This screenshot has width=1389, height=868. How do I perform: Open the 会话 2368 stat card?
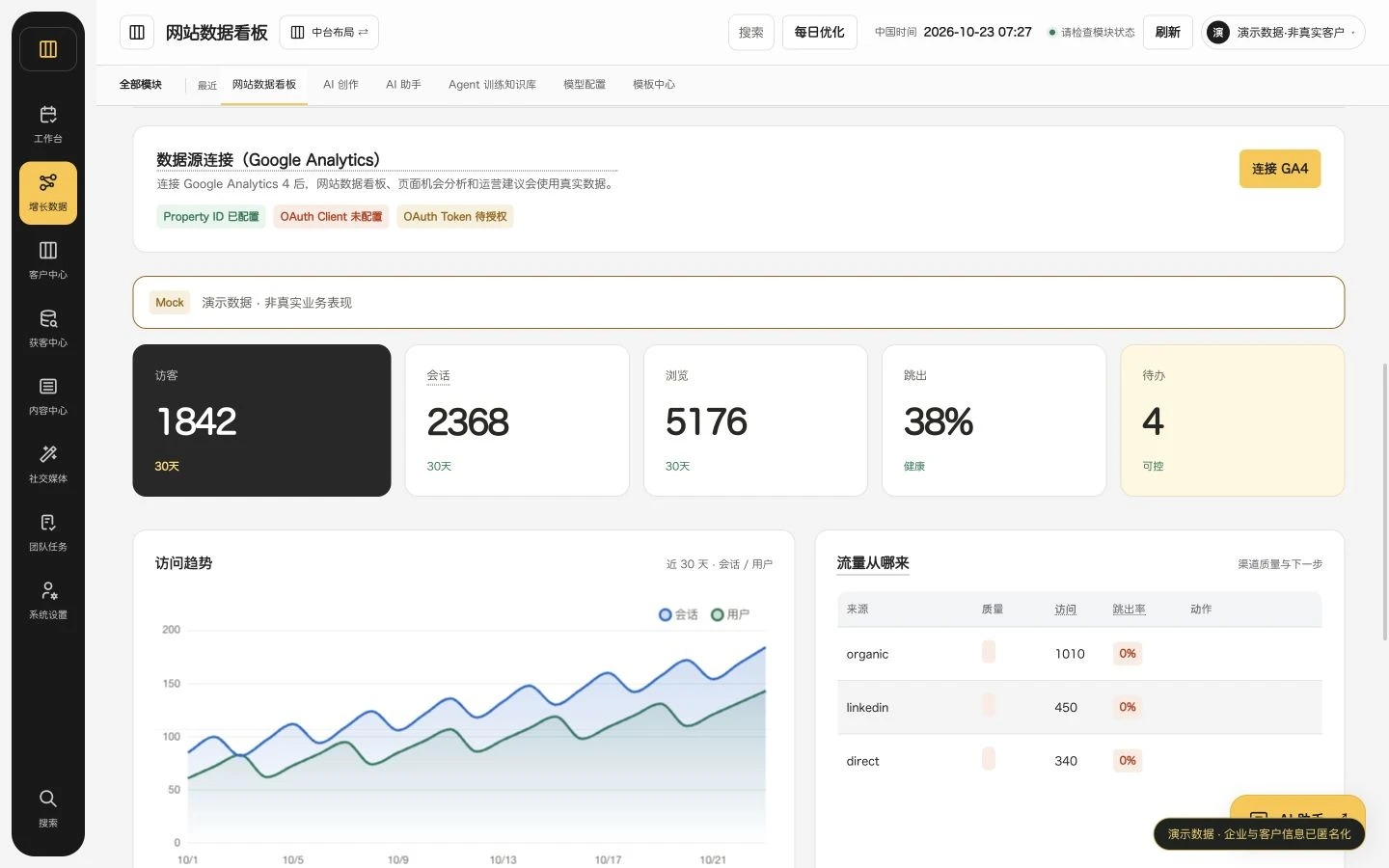point(517,420)
